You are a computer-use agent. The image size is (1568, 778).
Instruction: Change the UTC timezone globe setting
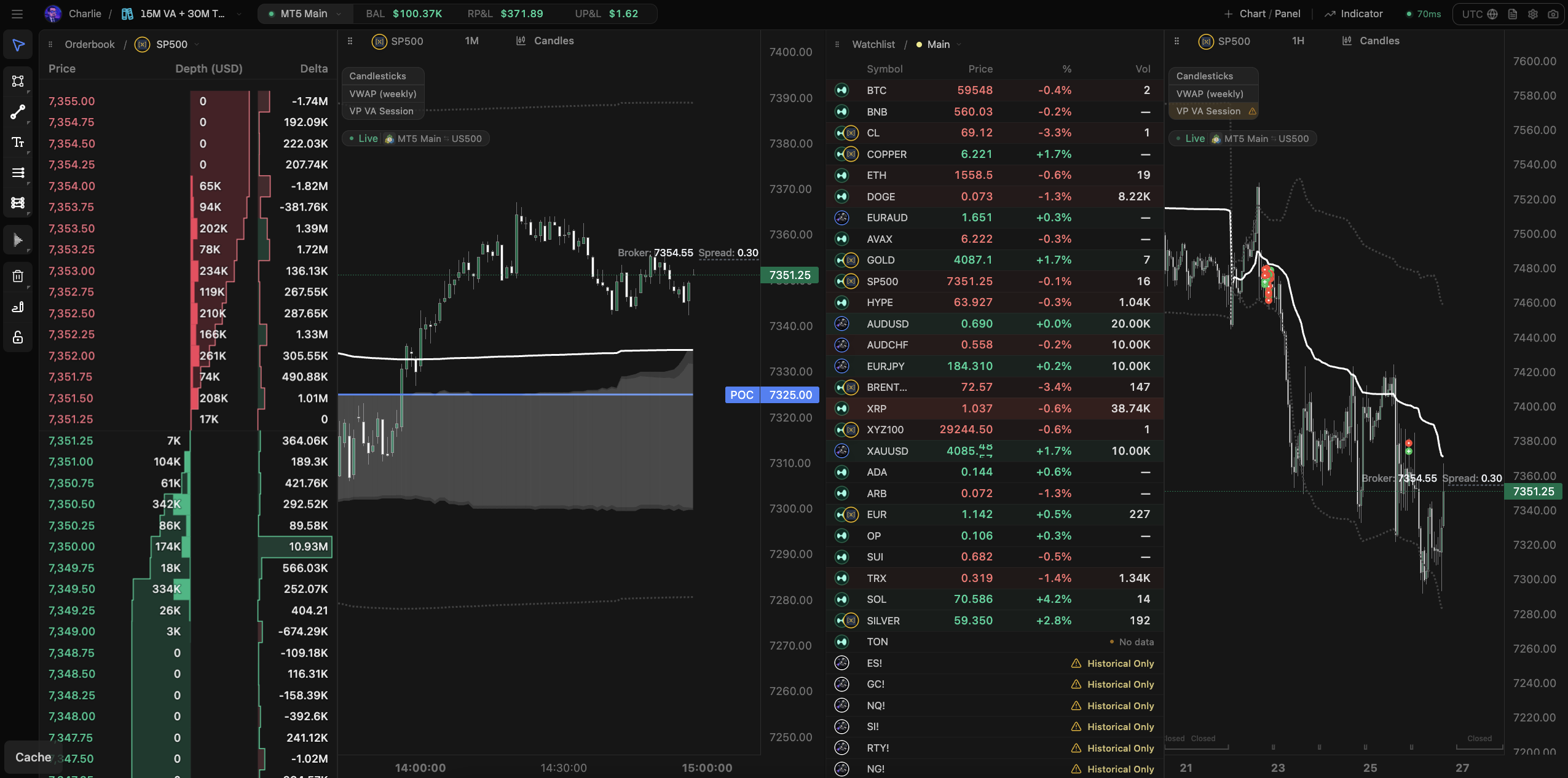(x=1479, y=14)
